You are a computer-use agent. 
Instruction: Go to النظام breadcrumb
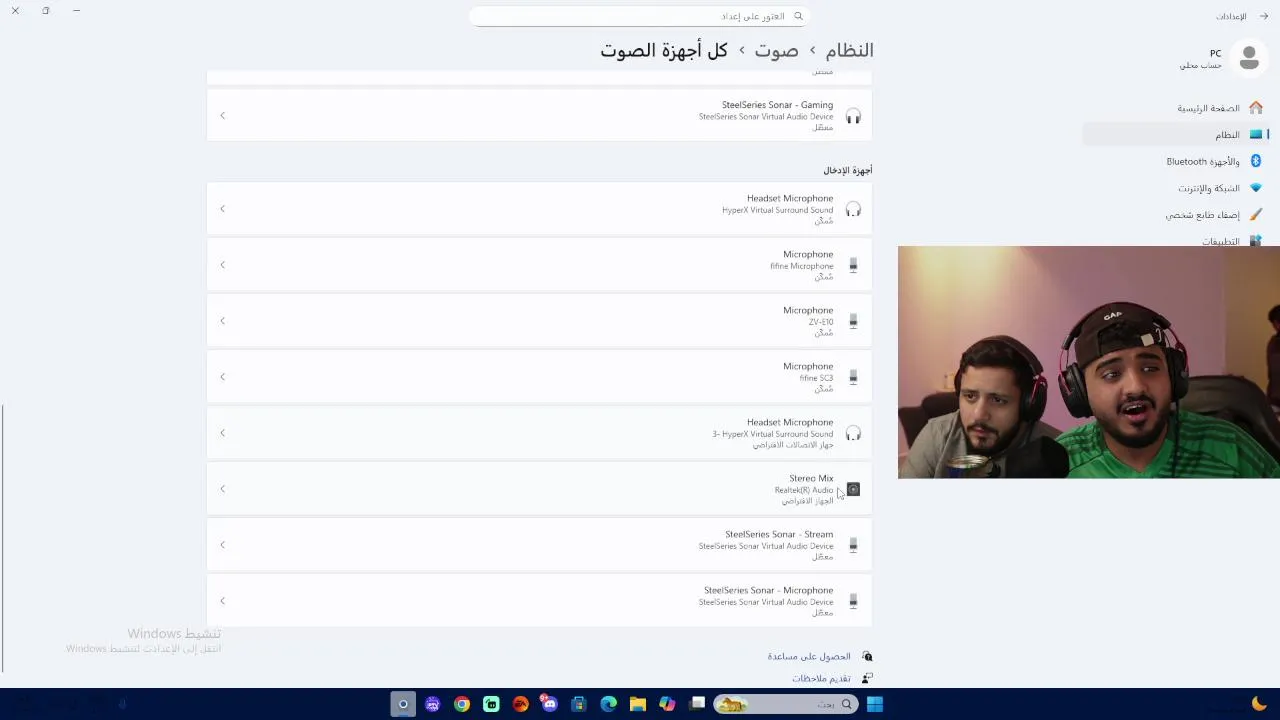click(x=849, y=50)
